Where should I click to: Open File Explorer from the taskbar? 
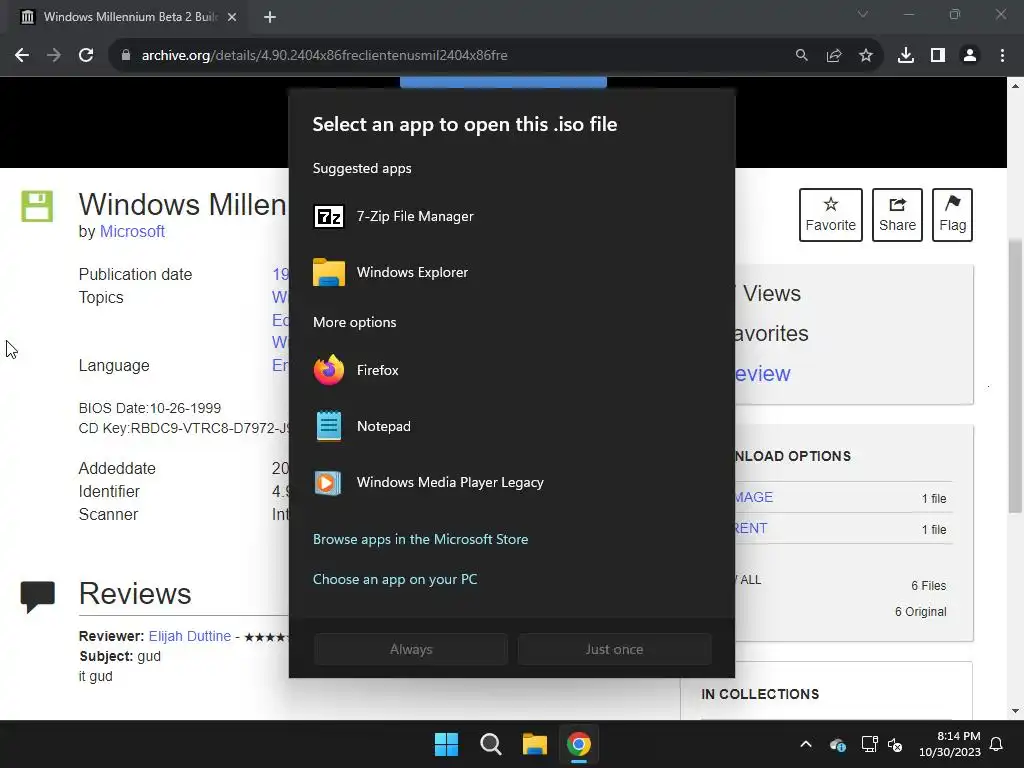[x=534, y=744]
